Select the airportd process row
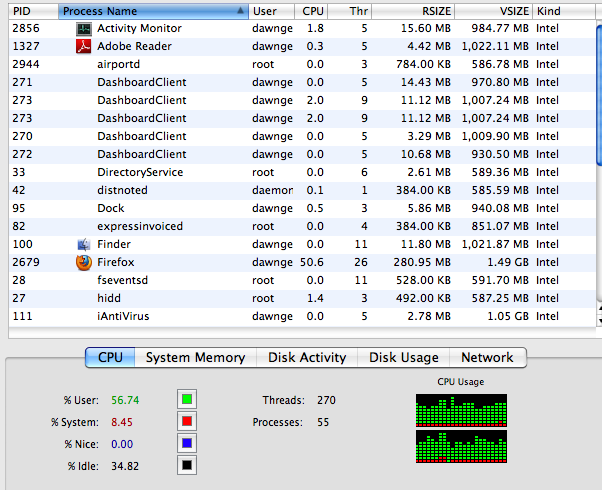The image size is (602, 490). [302, 65]
